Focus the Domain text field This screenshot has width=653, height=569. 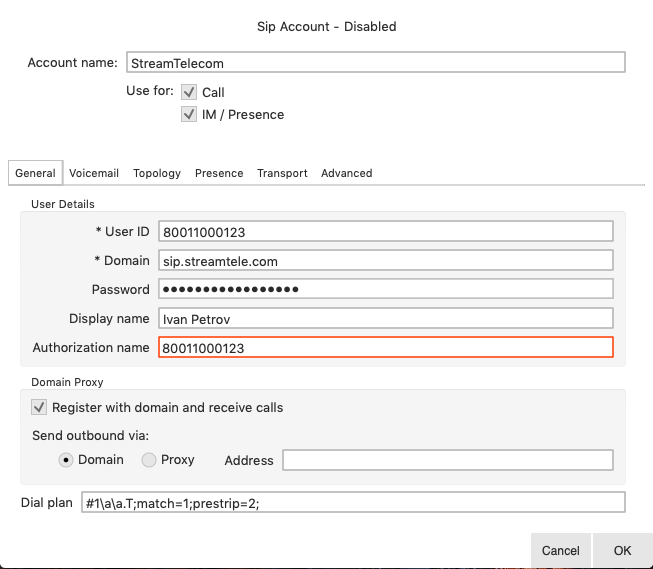pyautogui.click(x=385, y=261)
